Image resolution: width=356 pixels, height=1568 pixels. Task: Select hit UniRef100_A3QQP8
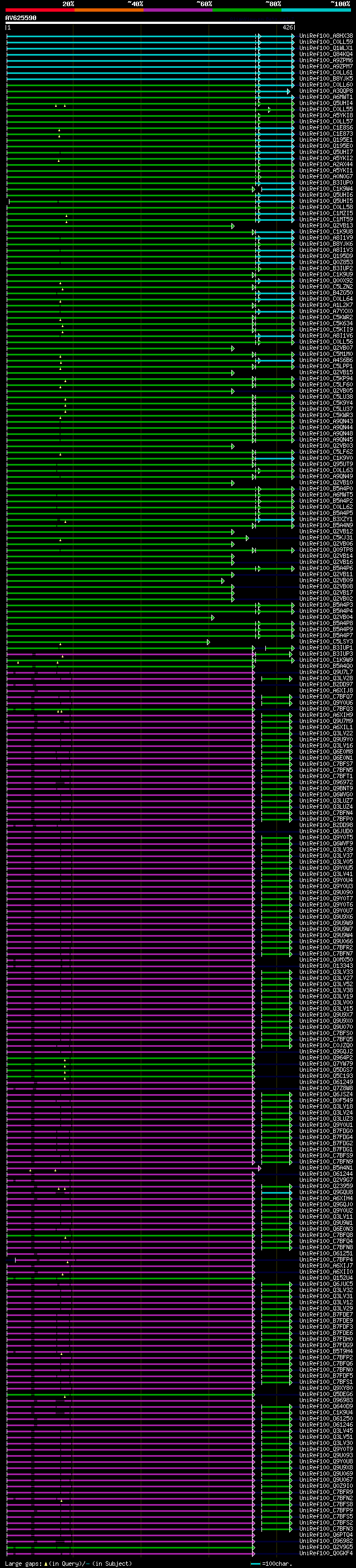tap(326, 91)
